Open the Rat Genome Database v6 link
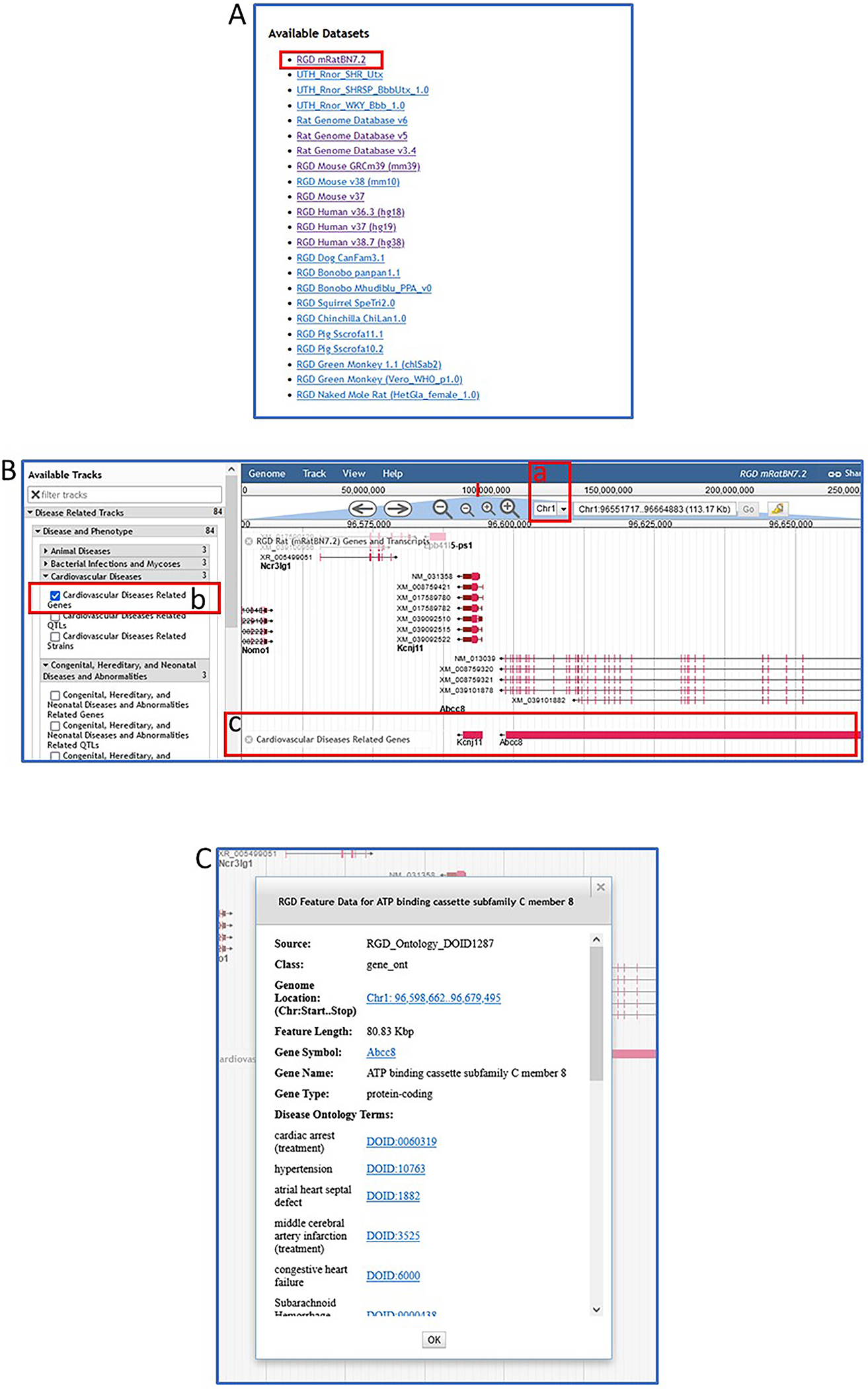The width and height of the screenshot is (868, 1389). 352,120
